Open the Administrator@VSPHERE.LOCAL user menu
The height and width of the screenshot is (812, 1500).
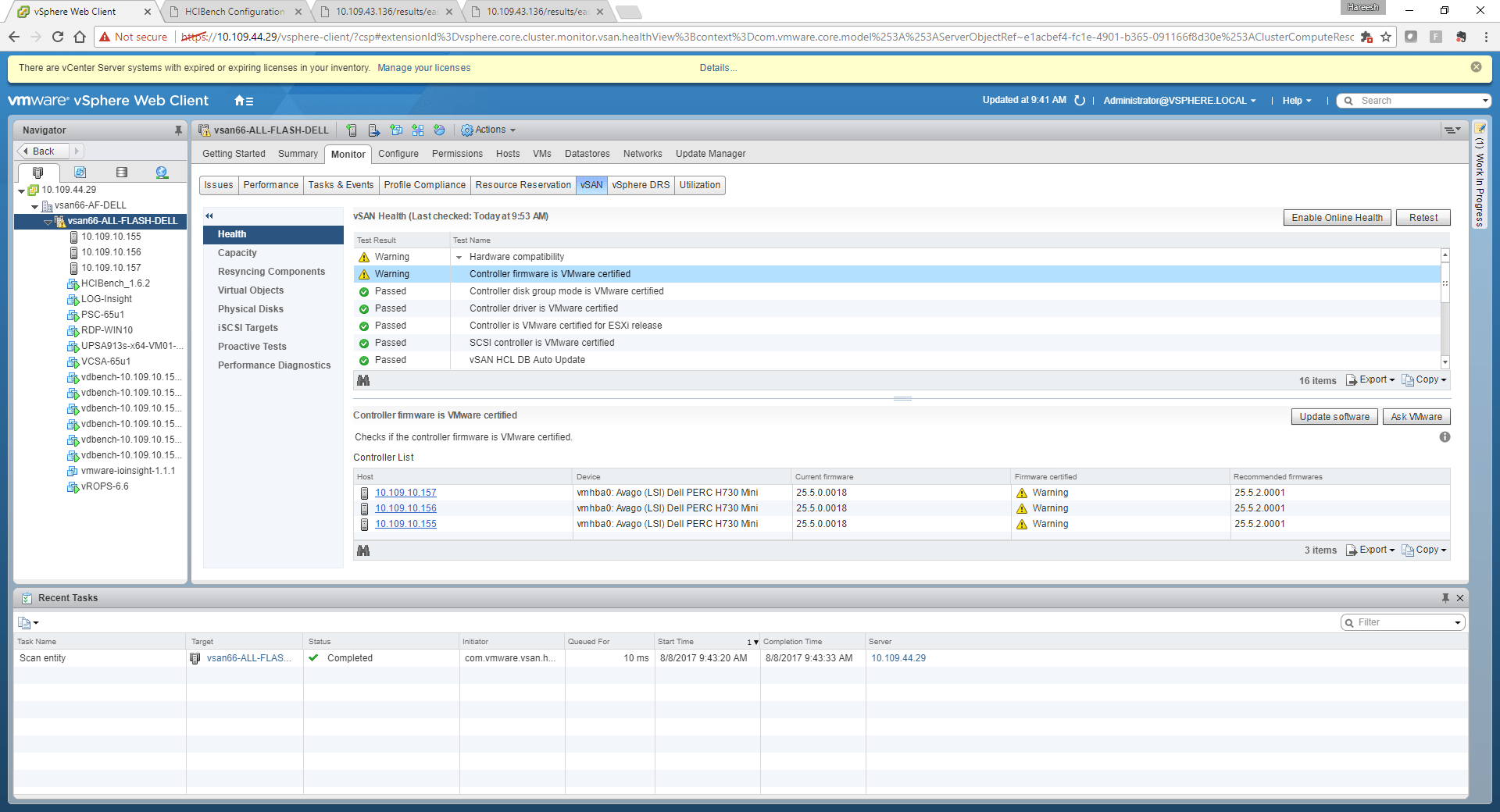tap(1179, 101)
